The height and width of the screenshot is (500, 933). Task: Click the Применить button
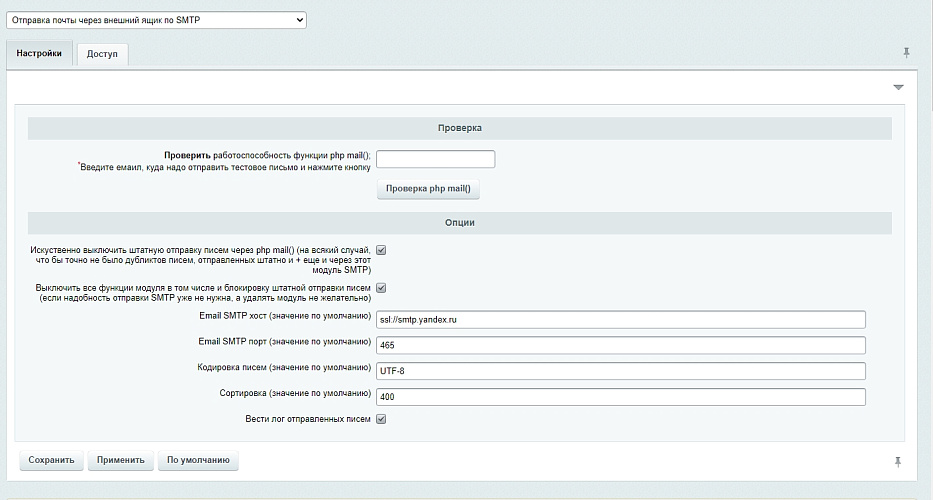click(120, 461)
